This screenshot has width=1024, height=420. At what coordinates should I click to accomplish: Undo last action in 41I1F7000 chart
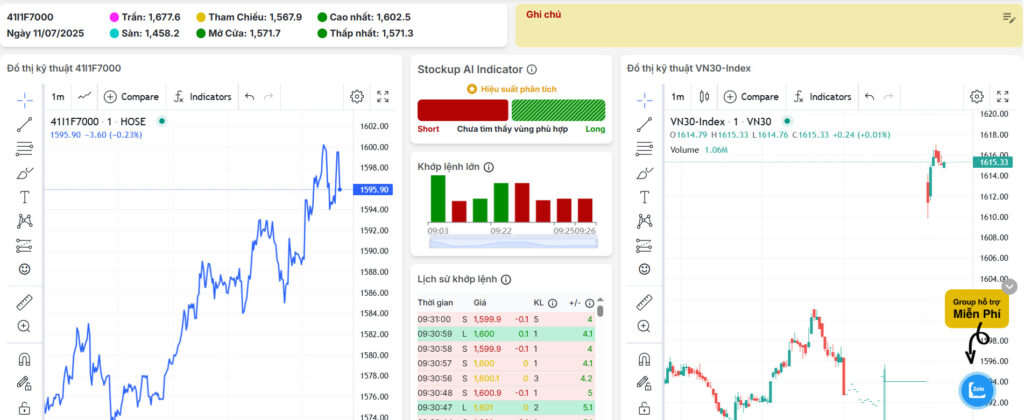click(249, 97)
